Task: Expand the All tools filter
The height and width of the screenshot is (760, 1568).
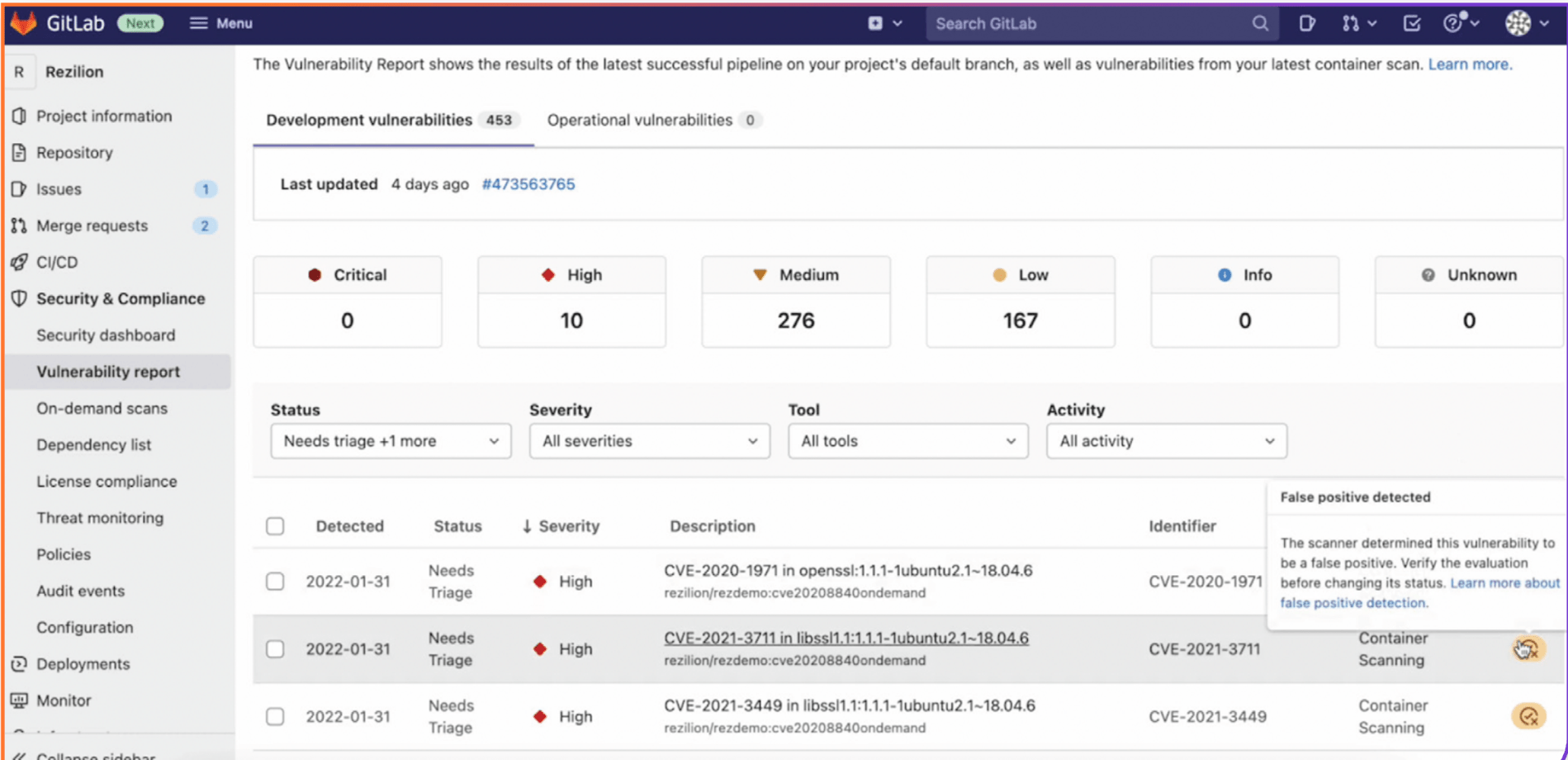Action: tap(907, 440)
